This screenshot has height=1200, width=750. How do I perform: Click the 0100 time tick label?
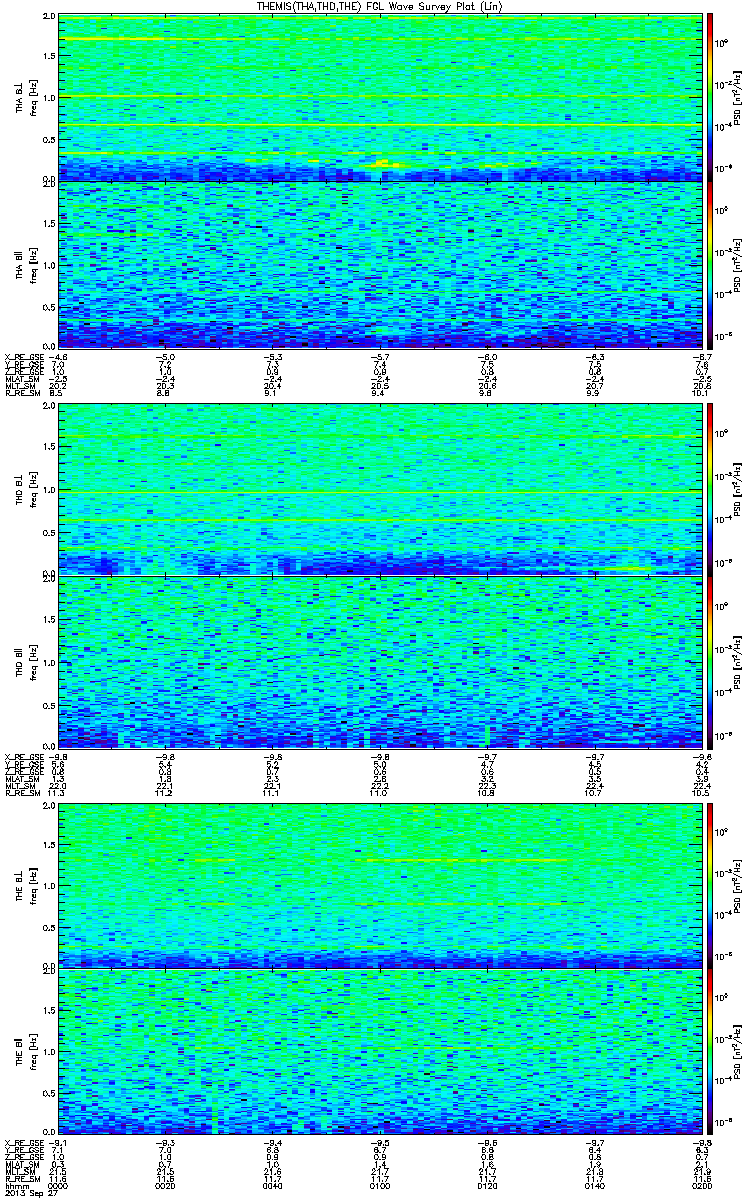pyautogui.click(x=379, y=1185)
